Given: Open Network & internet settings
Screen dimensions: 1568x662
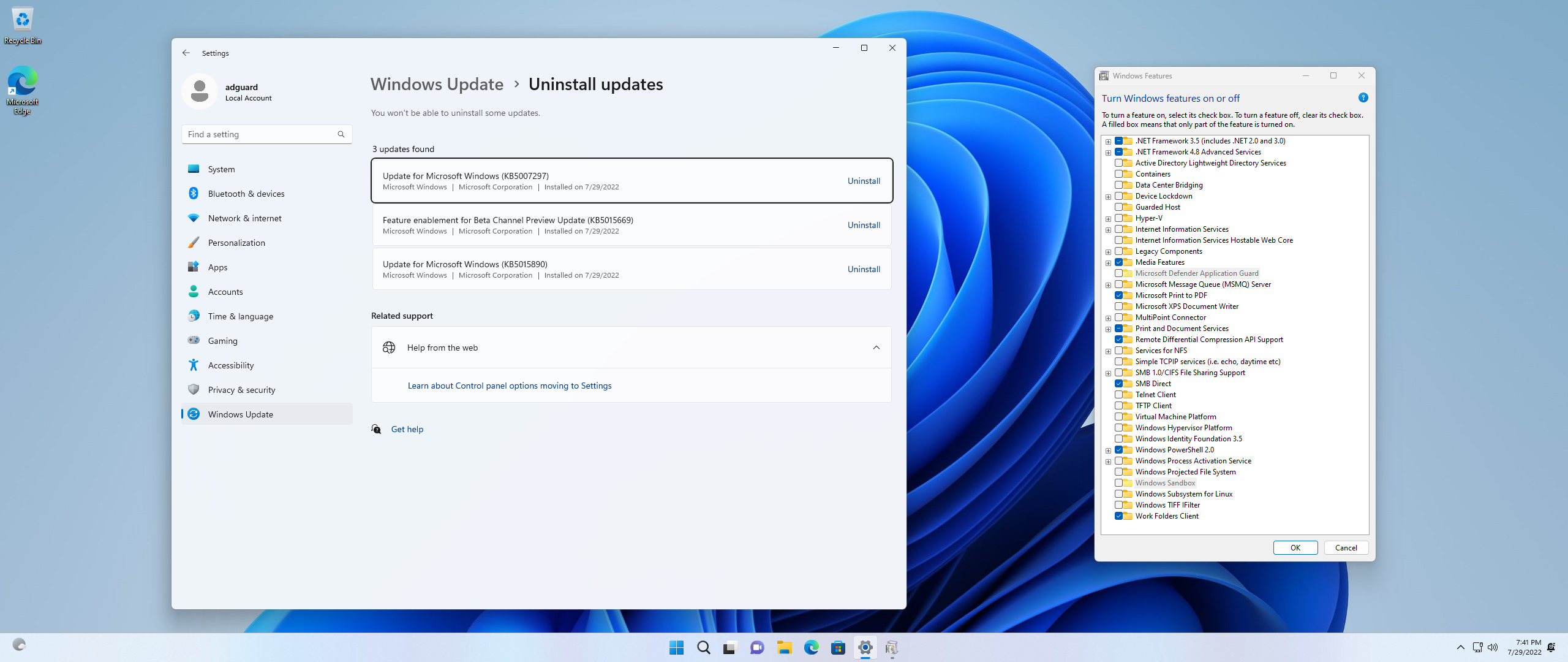Looking at the screenshot, I should pos(267,218).
